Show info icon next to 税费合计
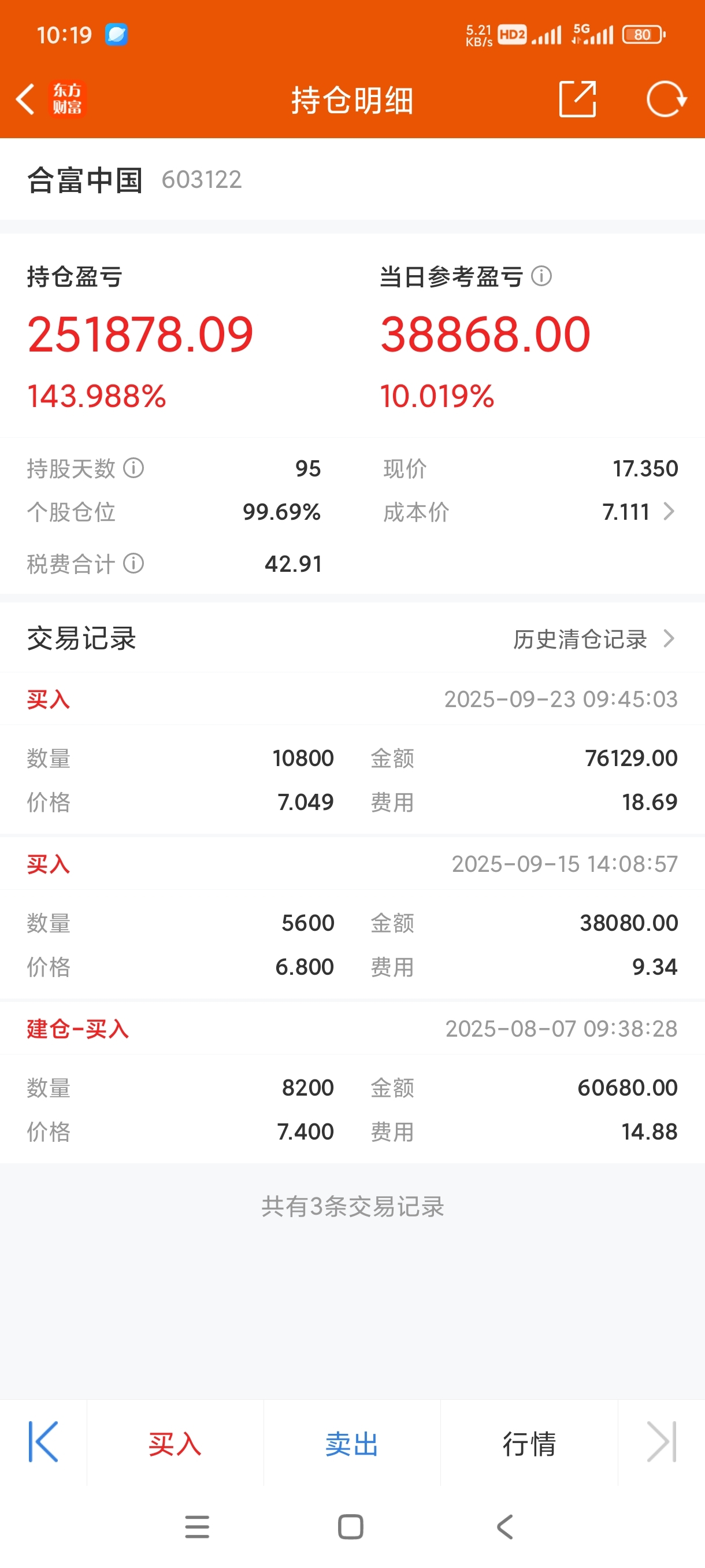This screenshot has width=705, height=1568. tap(134, 564)
